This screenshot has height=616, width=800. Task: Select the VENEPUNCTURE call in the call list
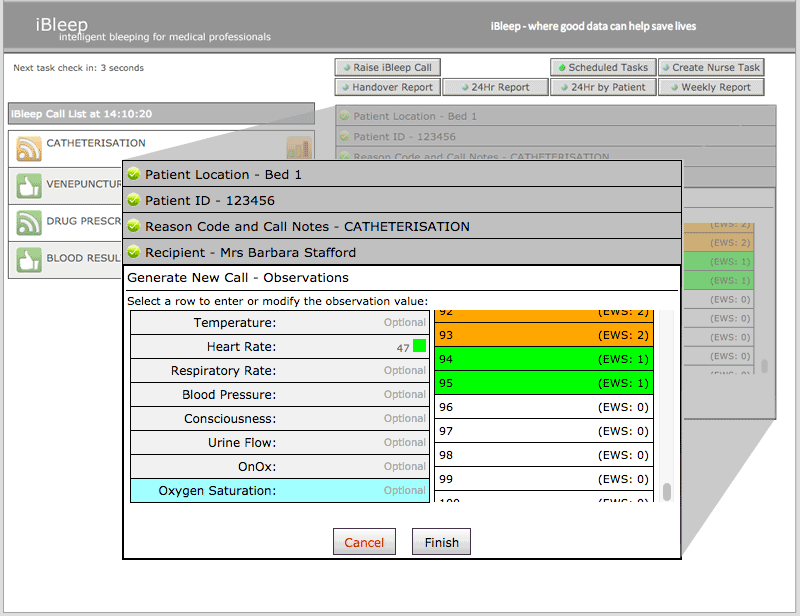pos(65,186)
